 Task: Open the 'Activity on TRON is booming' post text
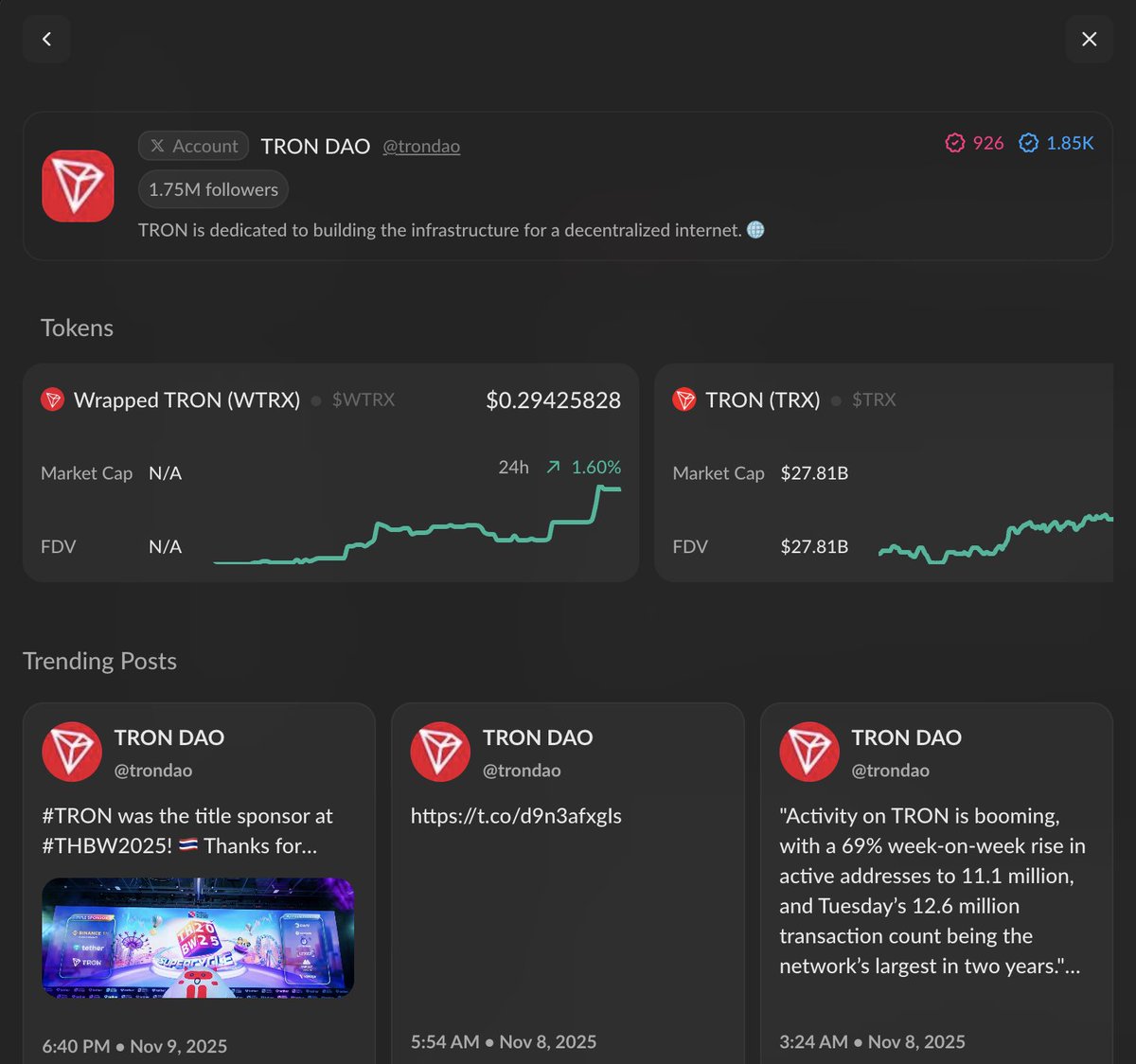coord(932,891)
